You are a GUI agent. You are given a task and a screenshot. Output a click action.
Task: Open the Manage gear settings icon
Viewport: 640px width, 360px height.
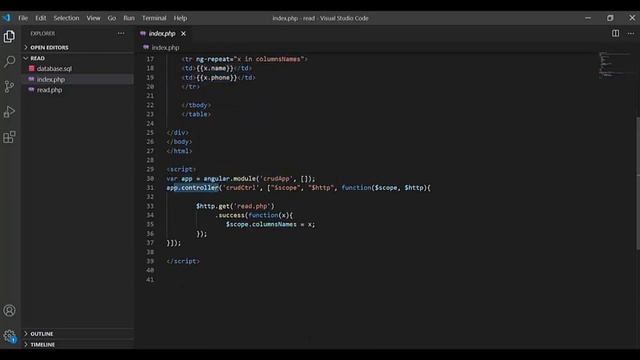click(9, 336)
